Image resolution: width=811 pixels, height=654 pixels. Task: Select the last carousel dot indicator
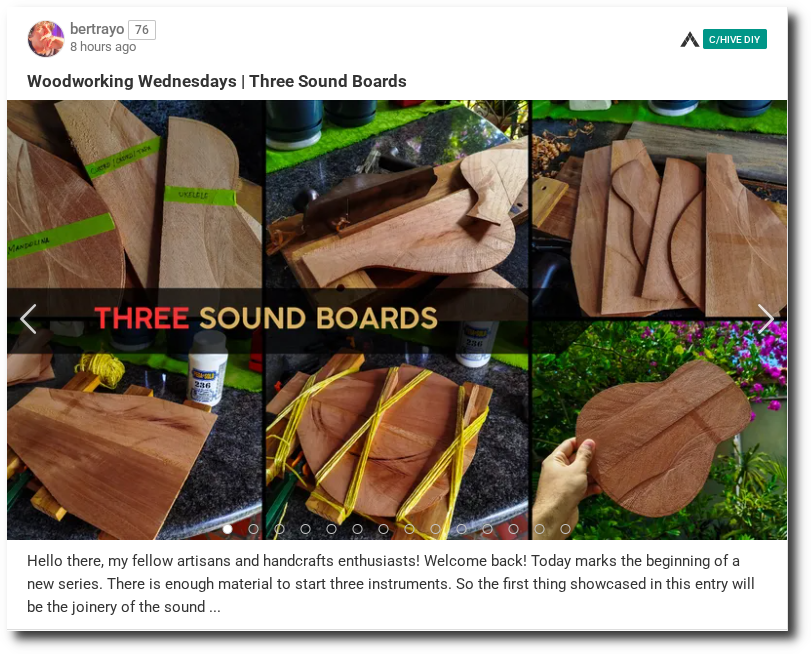pos(565,529)
